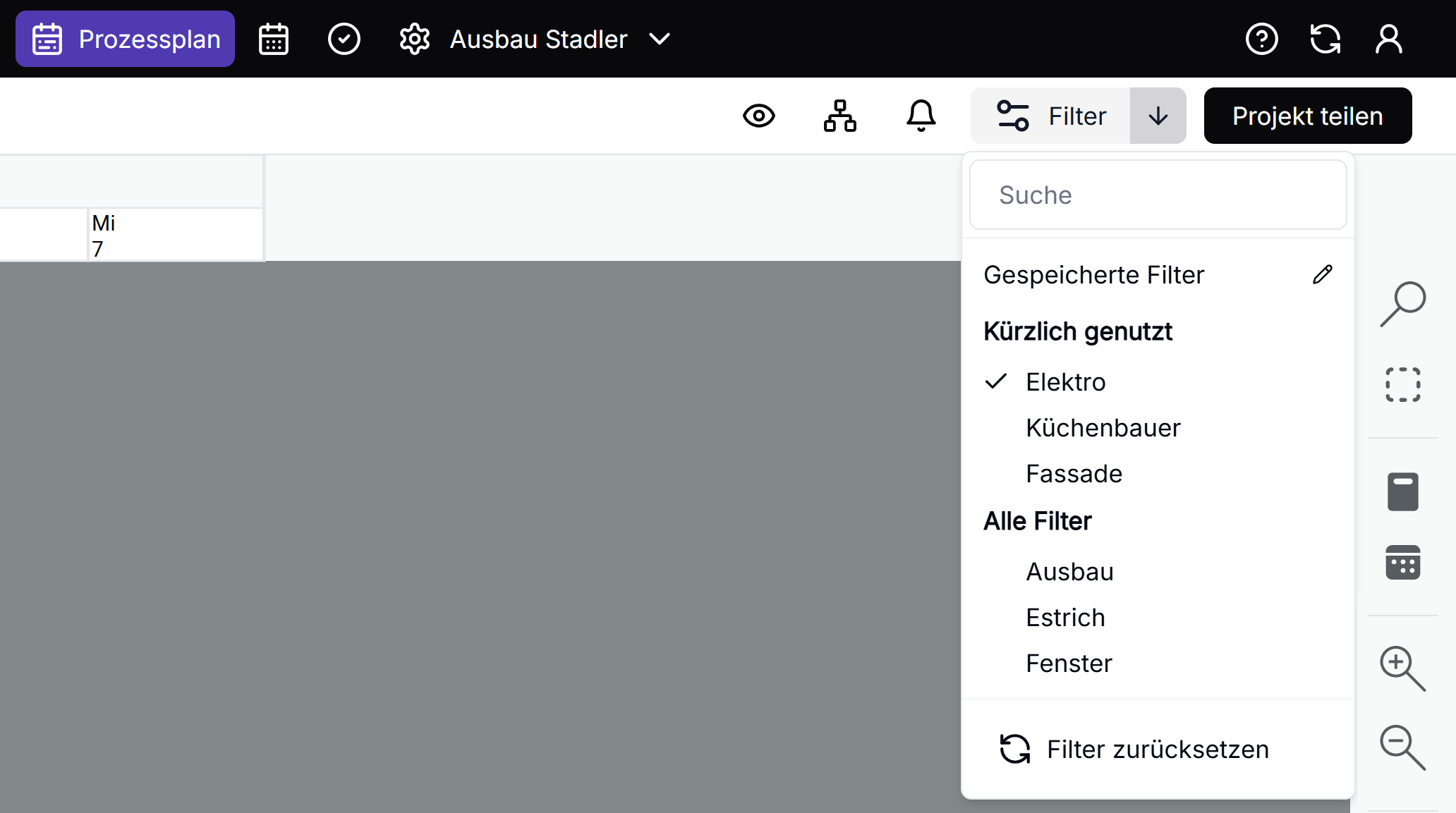1456x813 pixels.
Task: Collapse the Filter dropdown arrow
Action: pos(1158,116)
